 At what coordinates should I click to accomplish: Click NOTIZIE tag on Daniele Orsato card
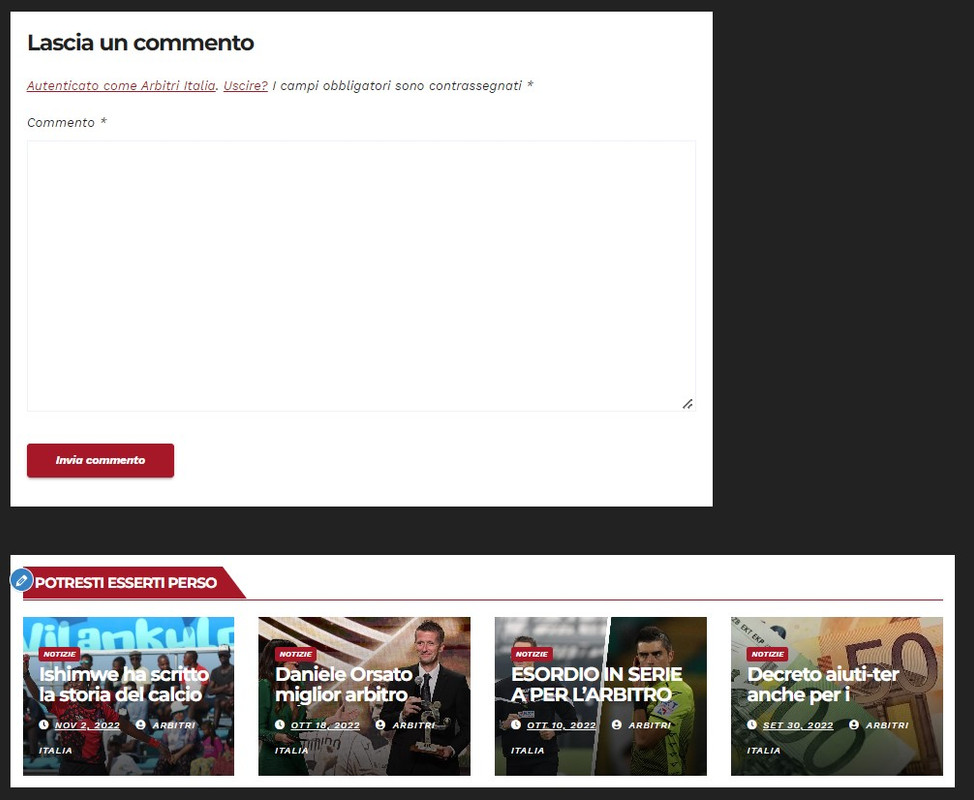click(x=295, y=654)
